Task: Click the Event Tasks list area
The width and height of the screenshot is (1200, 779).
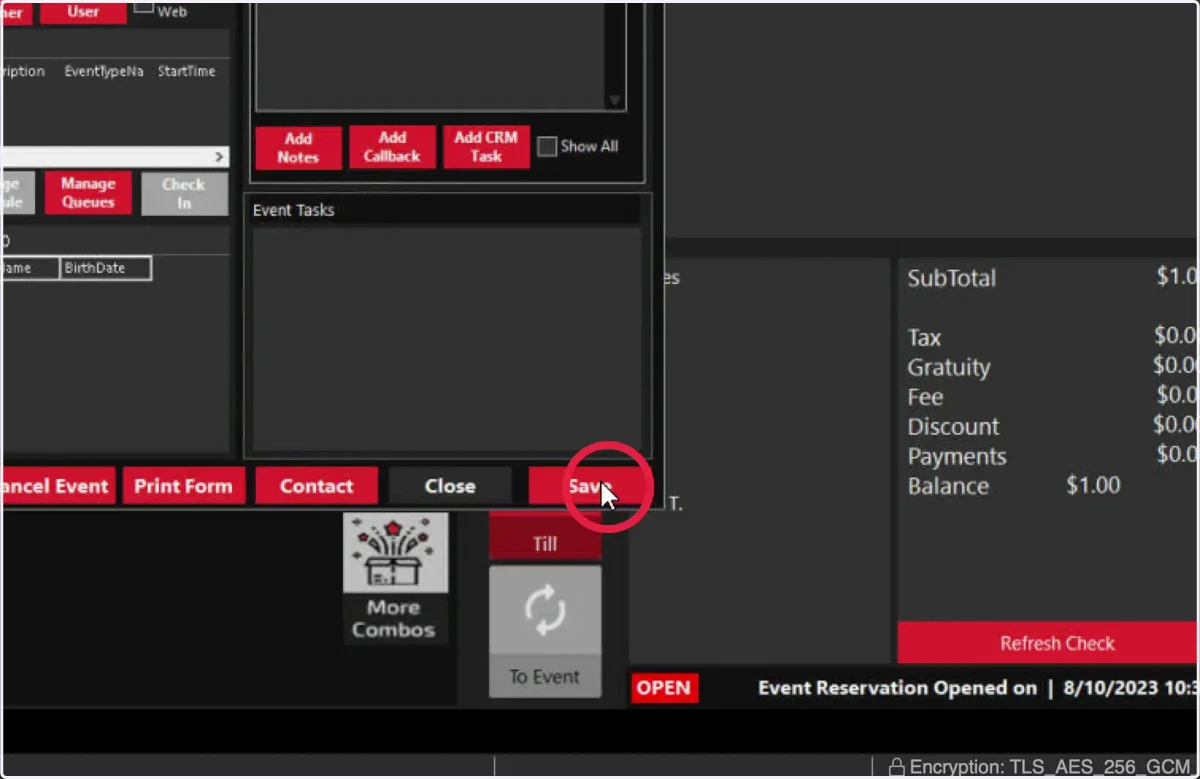Action: click(446, 338)
